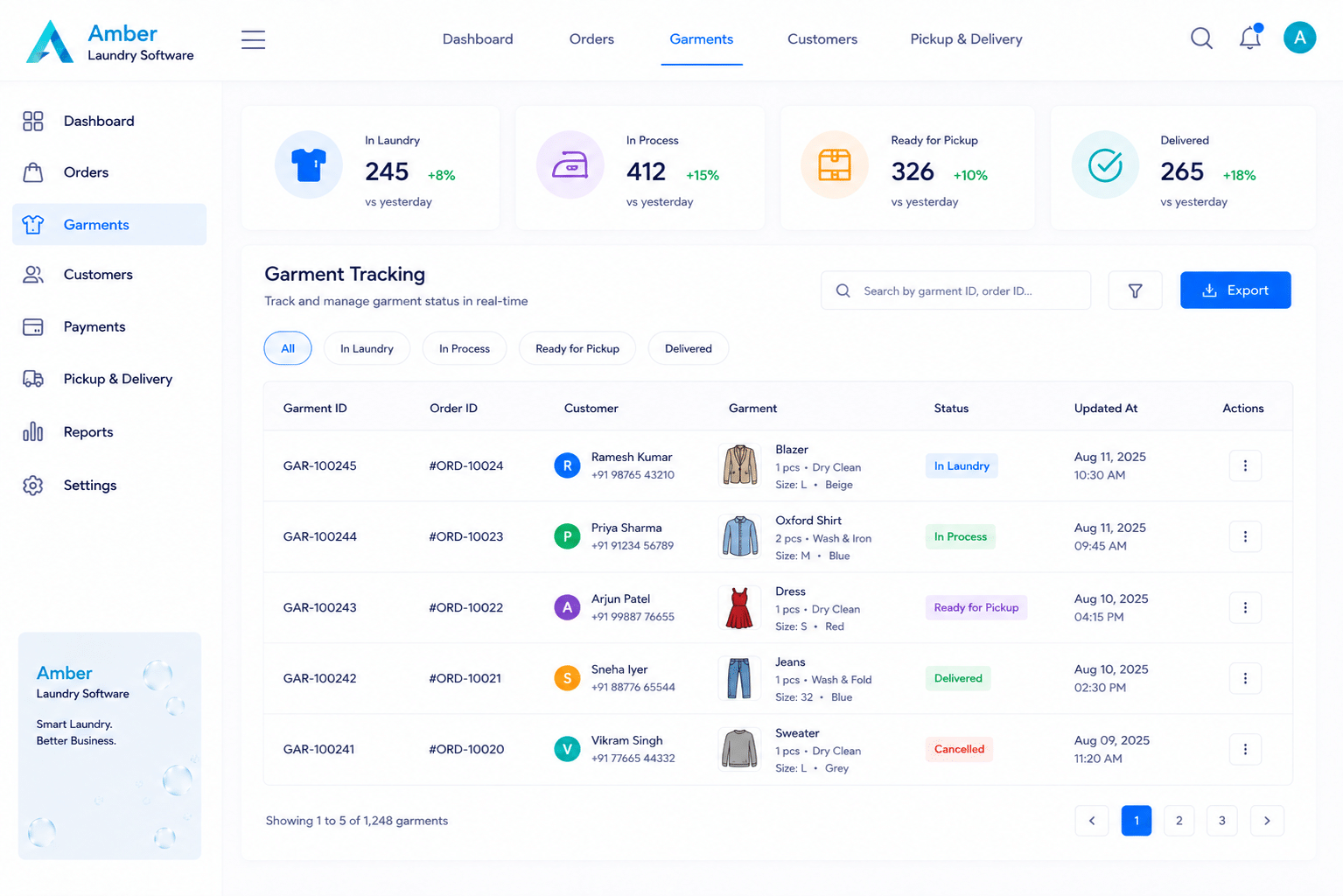Click the Blazer garment thumbnail
The width and height of the screenshot is (1343, 896).
(x=740, y=465)
